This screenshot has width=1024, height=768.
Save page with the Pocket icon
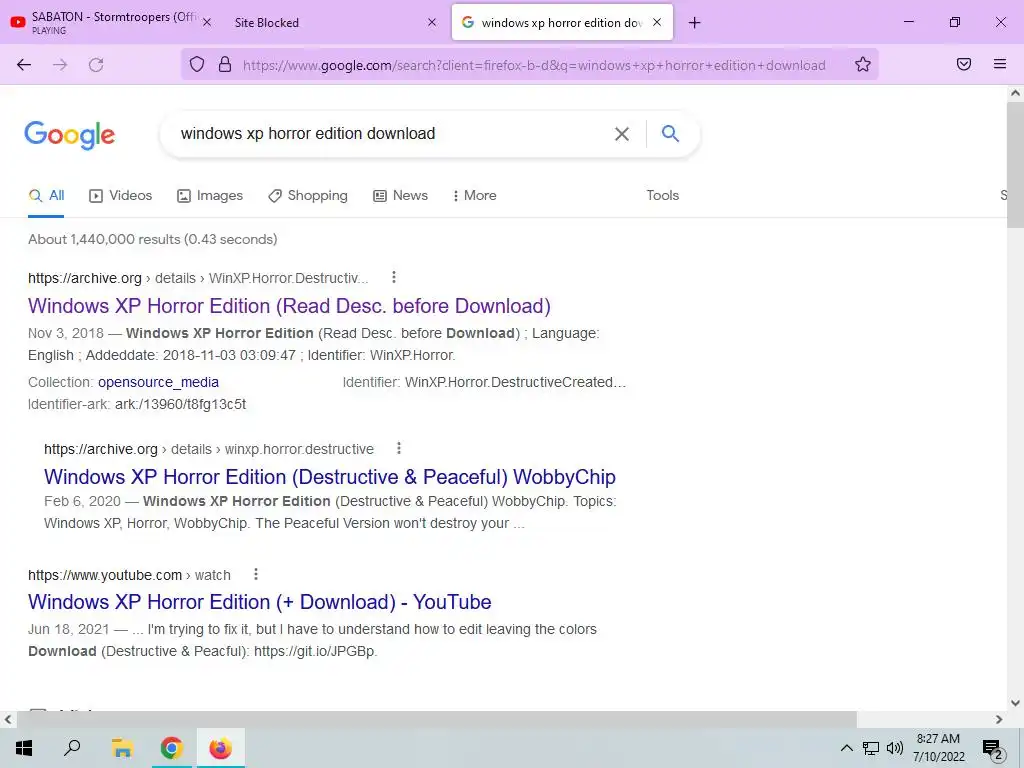coord(964,64)
